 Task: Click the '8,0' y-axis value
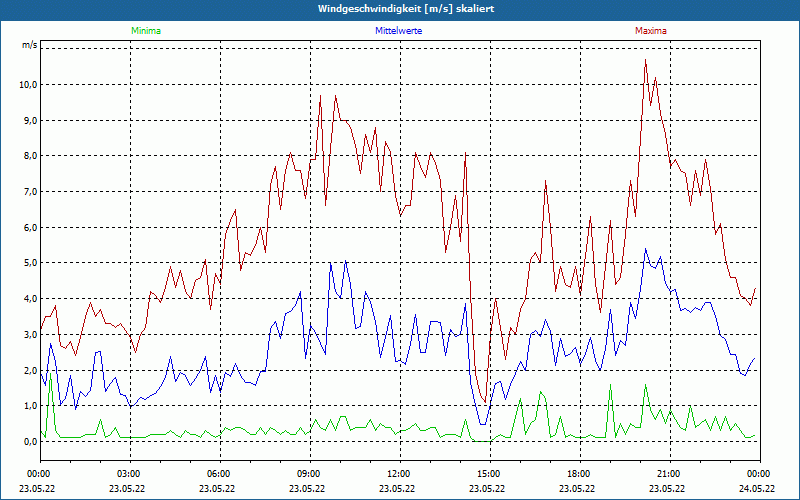(31, 156)
